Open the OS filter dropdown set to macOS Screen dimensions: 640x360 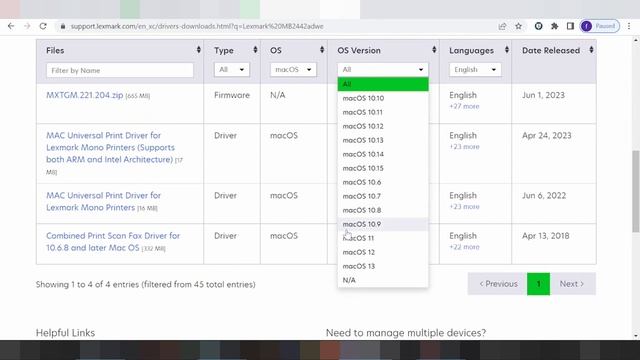(x=293, y=69)
